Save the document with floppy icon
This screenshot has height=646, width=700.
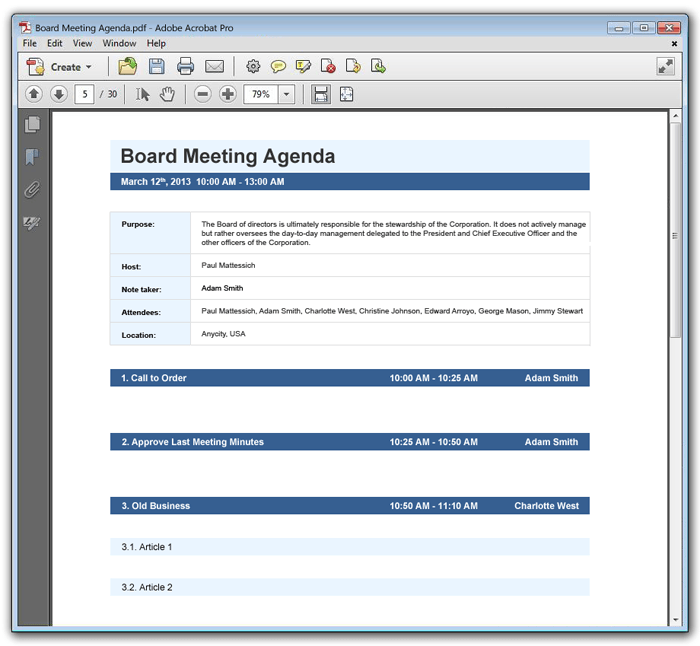click(157, 67)
